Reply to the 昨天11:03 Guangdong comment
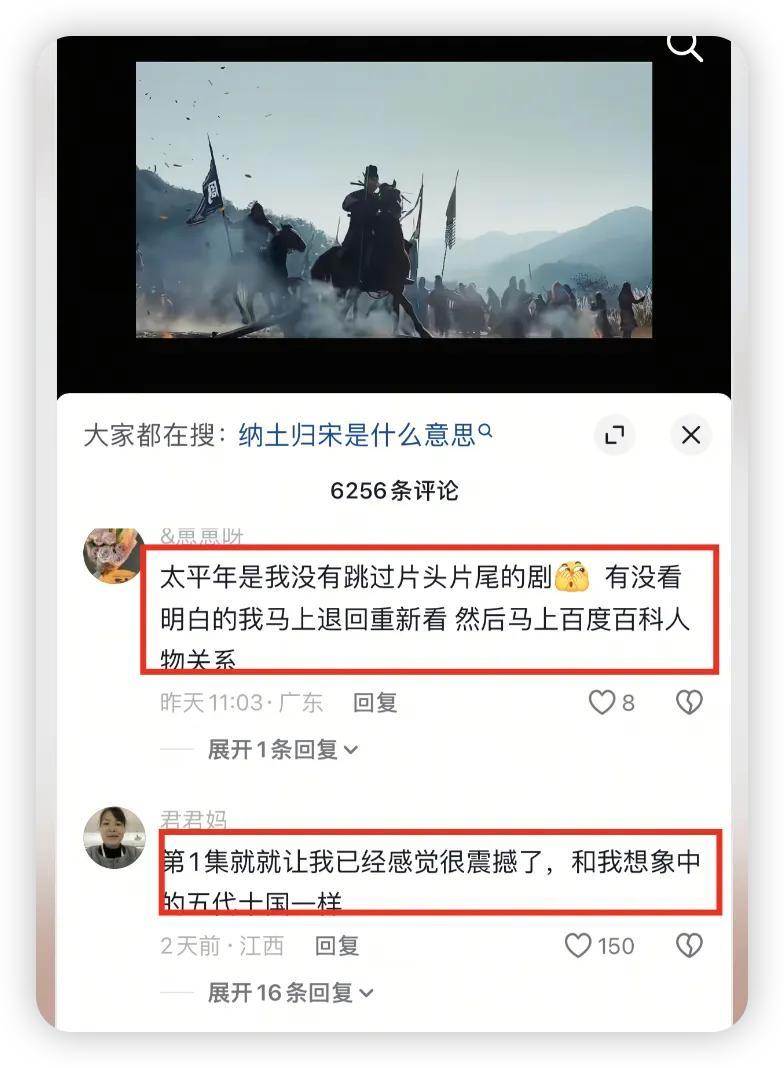This screenshot has width=784, height=1068. [375, 702]
